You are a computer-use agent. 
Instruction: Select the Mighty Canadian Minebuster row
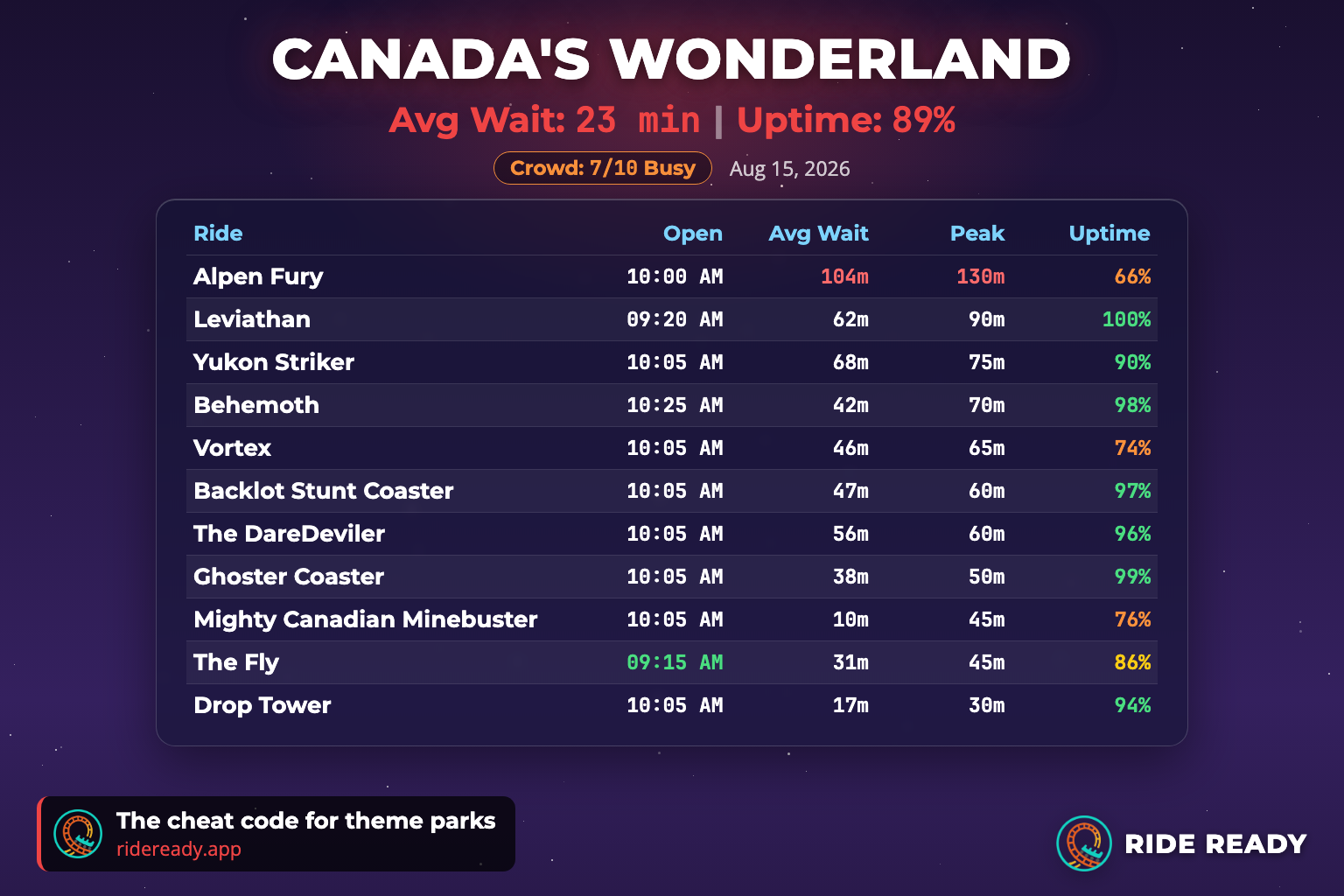tap(672, 619)
